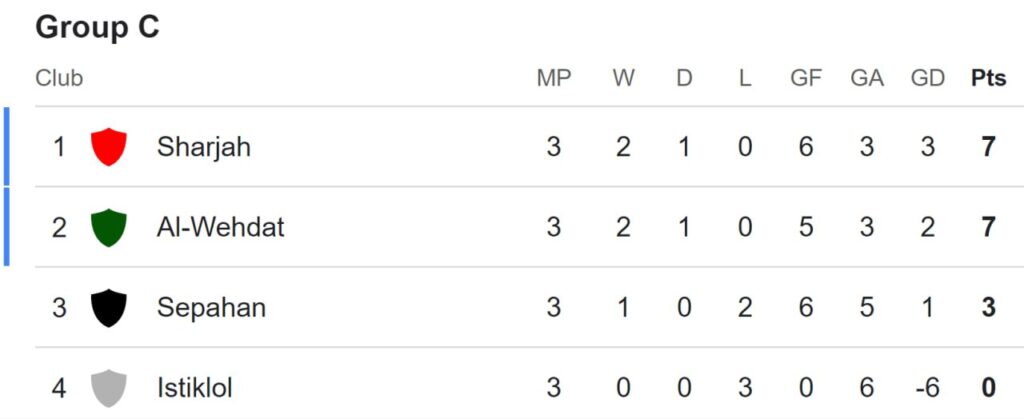Click Sepahan's black shield crest
This screenshot has width=1024, height=419.
(108, 307)
